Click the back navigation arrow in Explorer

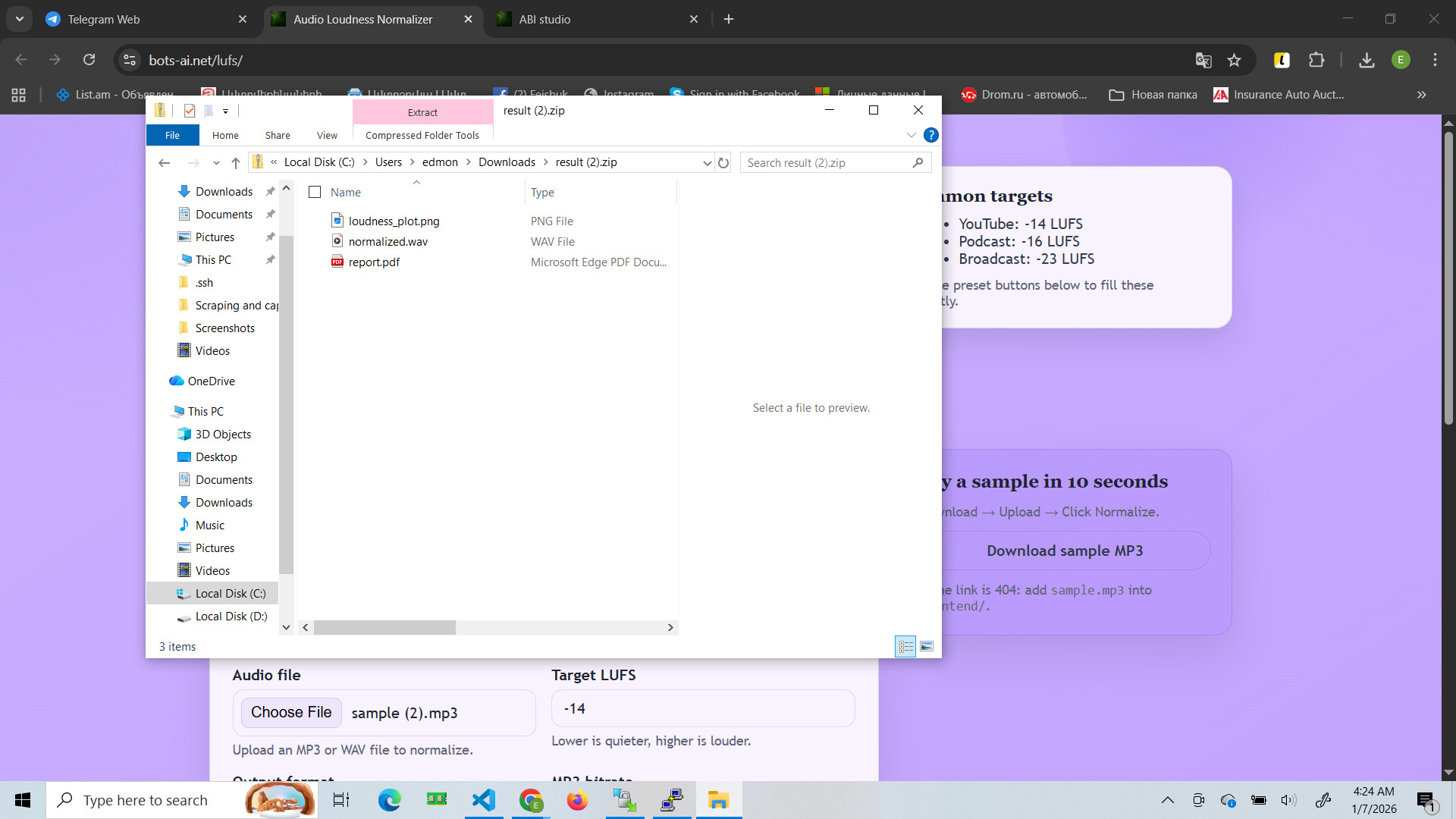[x=165, y=162]
